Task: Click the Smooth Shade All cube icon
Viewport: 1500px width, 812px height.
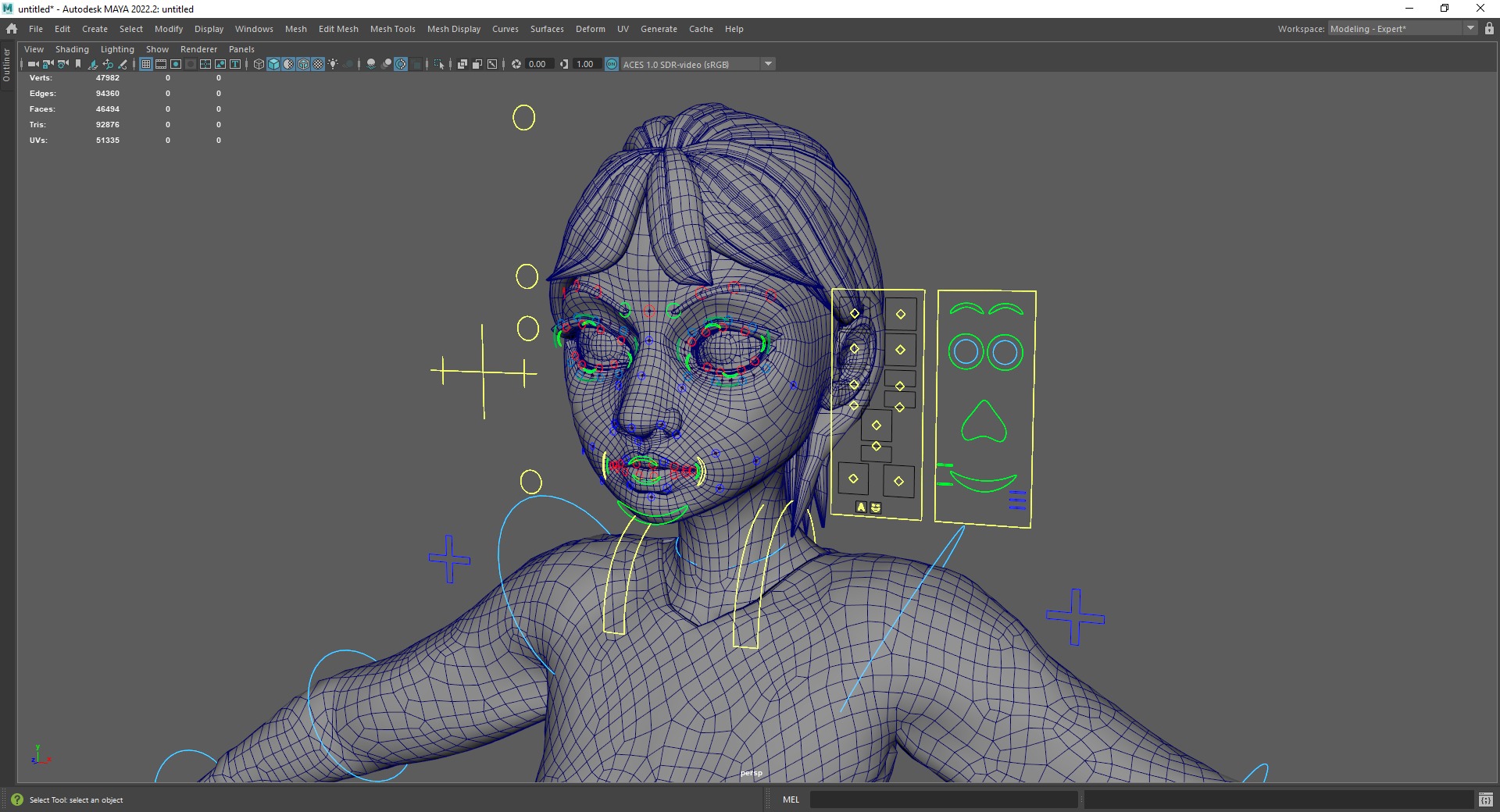Action: [x=273, y=64]
